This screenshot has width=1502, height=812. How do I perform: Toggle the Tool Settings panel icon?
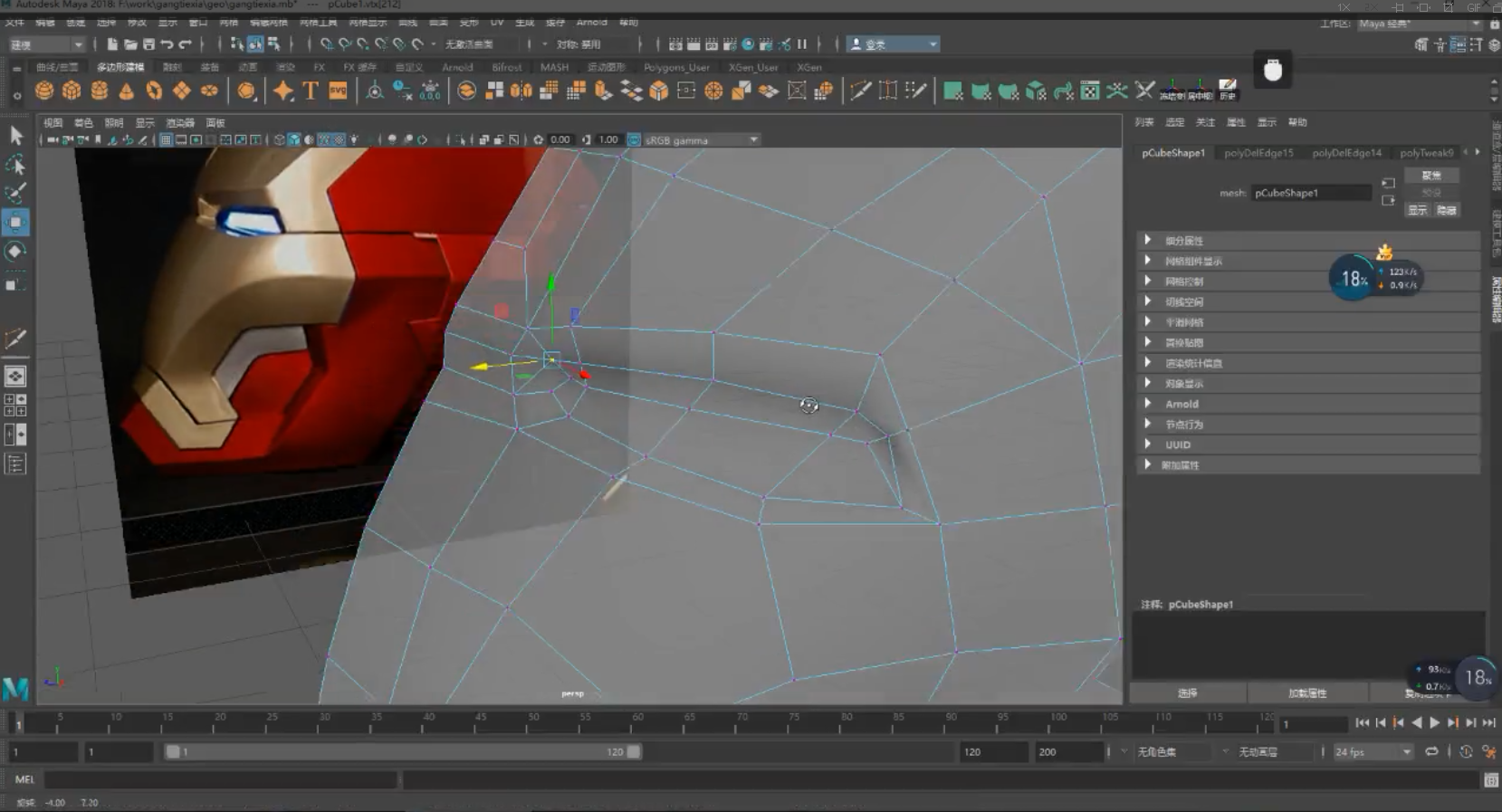(1476, 44)
